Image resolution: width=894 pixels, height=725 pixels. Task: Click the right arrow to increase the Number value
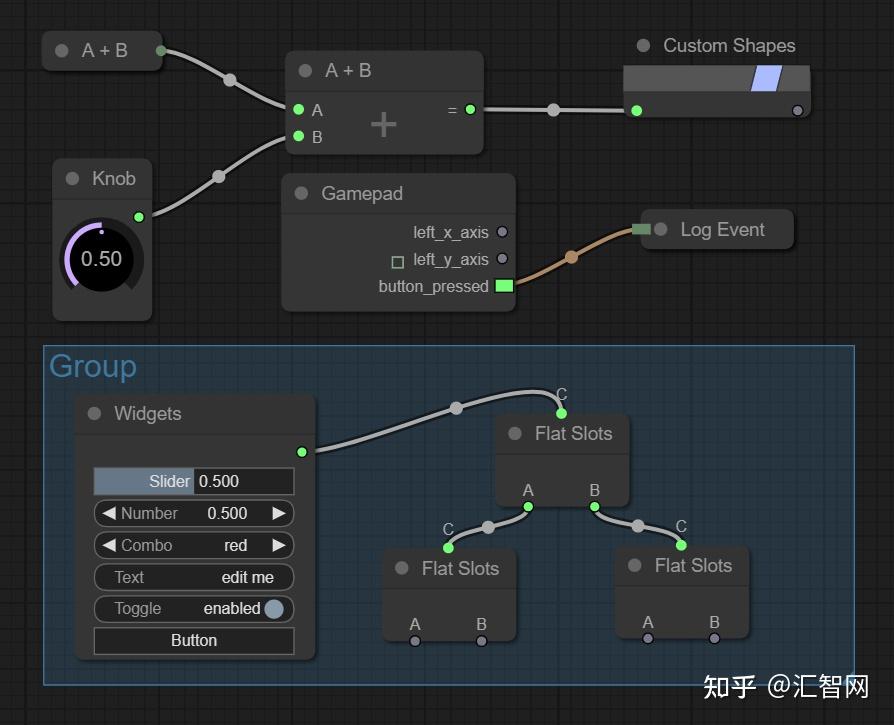281,513
